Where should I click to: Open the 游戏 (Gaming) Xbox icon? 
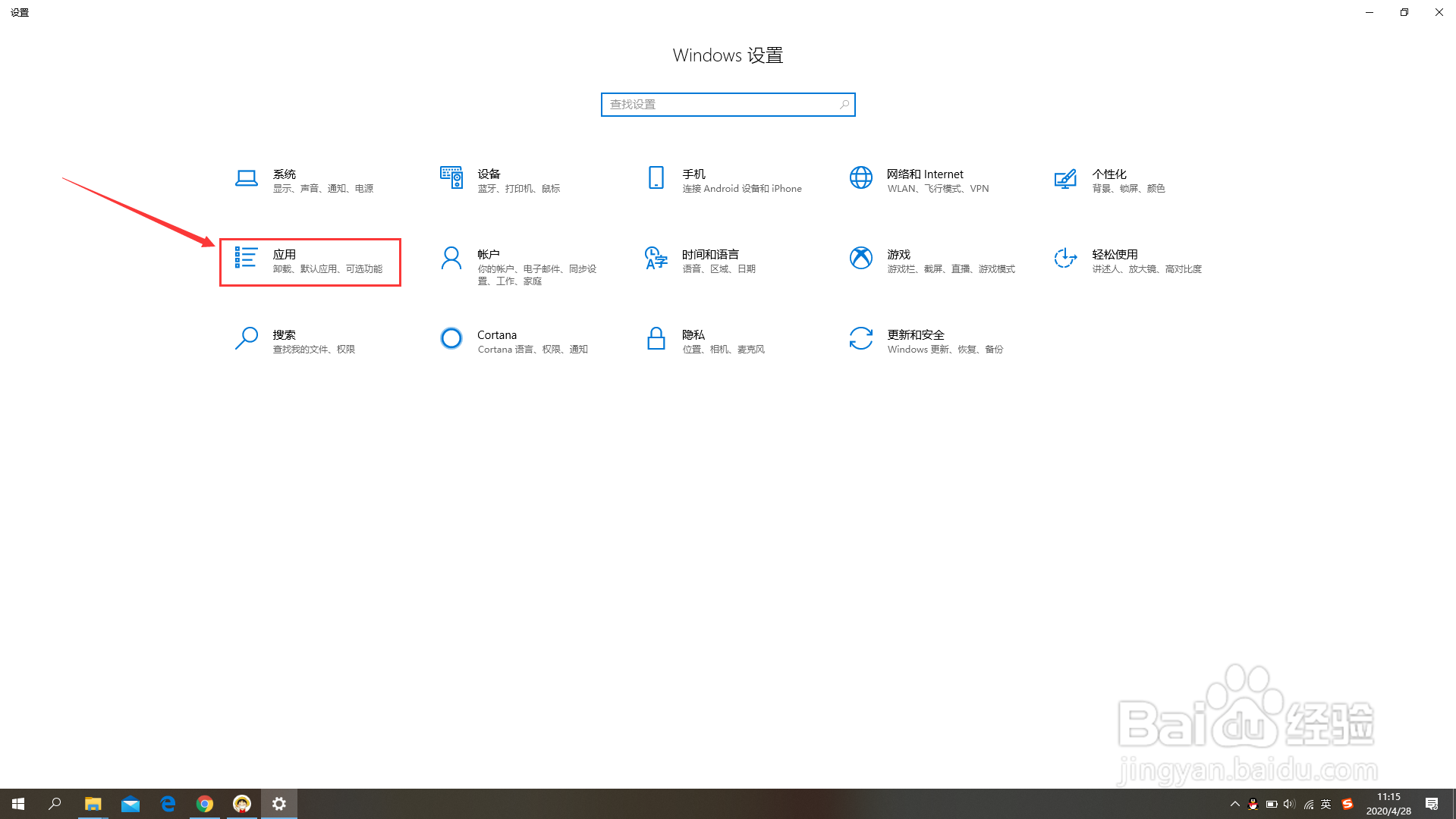(861, 258)
